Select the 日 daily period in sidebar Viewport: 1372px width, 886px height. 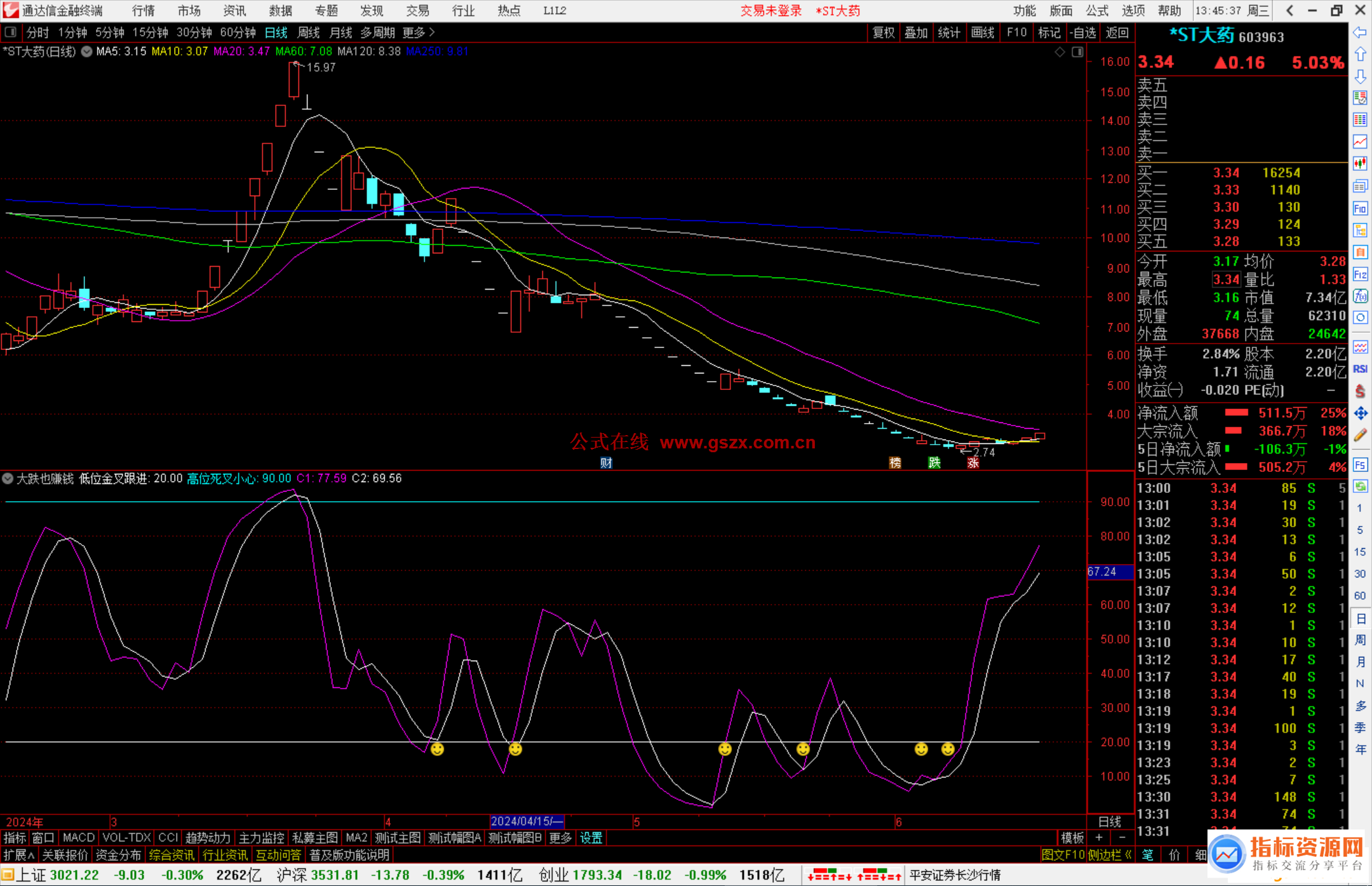tap(1360, 618)
